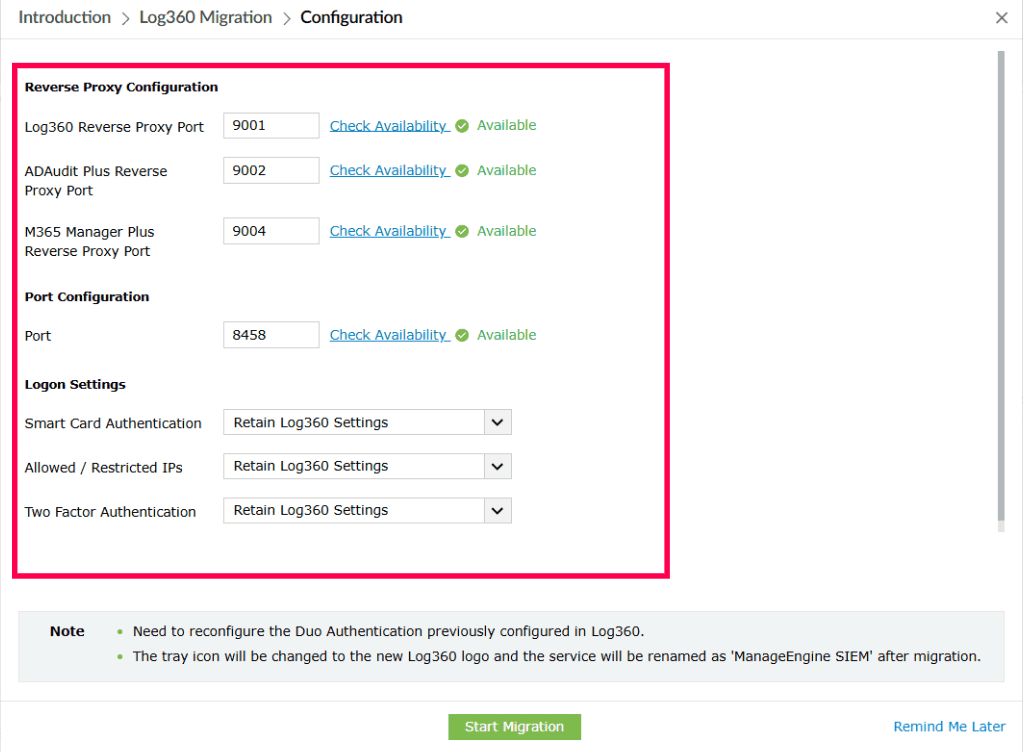Click the vertical scrollbar of the dialog

[x=1001, y=287]
